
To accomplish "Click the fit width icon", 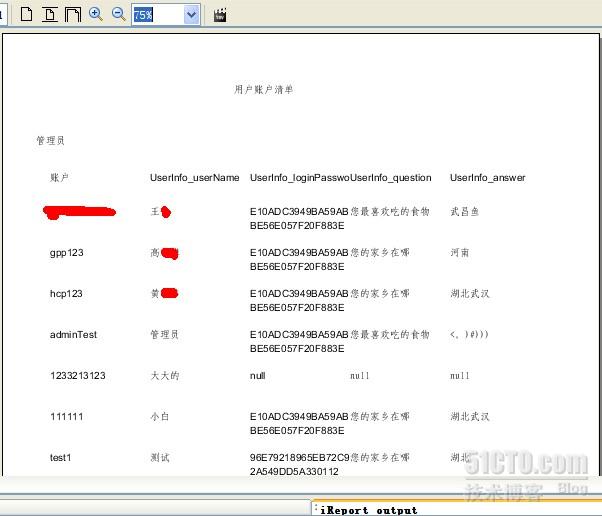I will tap(73, 15).
